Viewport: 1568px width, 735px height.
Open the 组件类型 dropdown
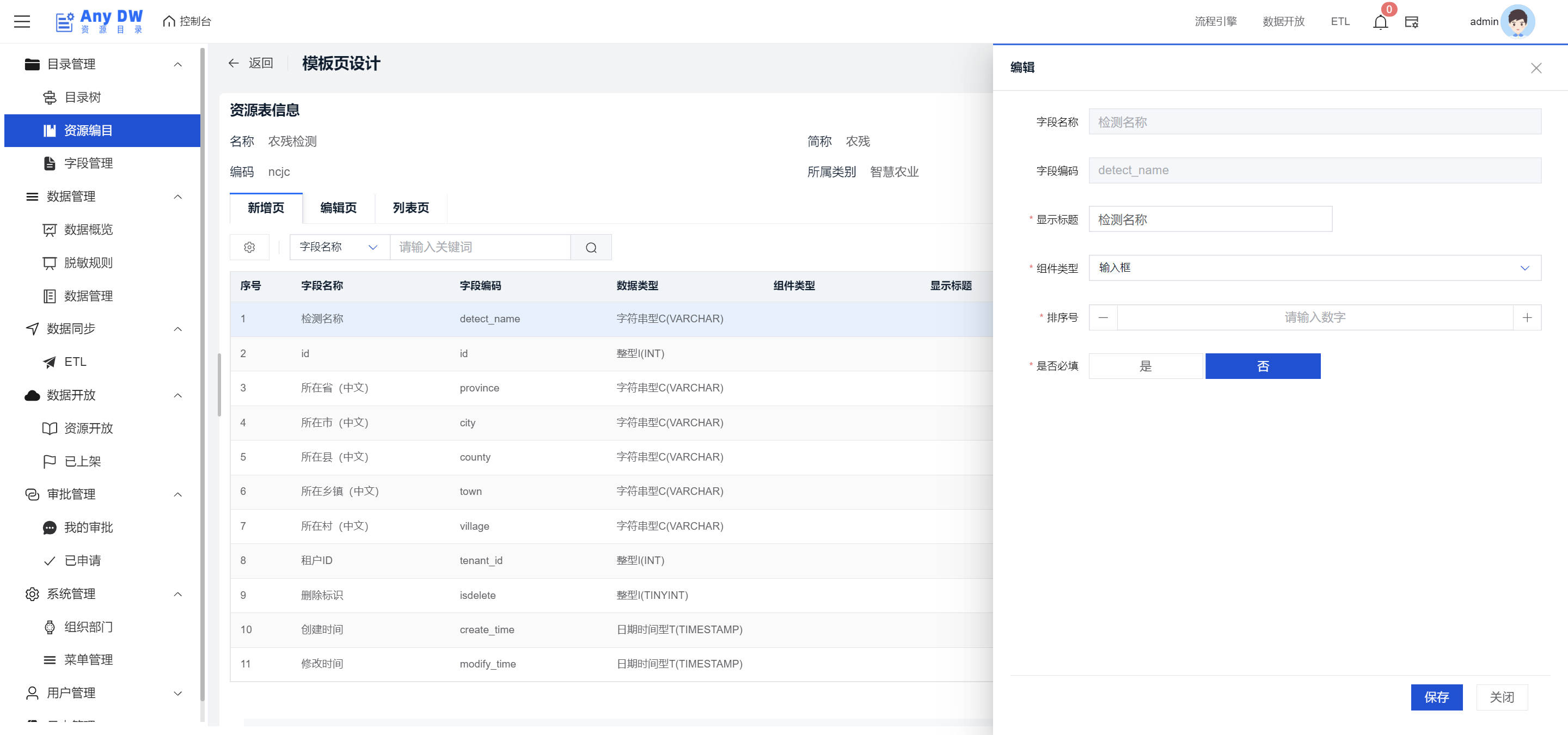[x=1314, y=268]
